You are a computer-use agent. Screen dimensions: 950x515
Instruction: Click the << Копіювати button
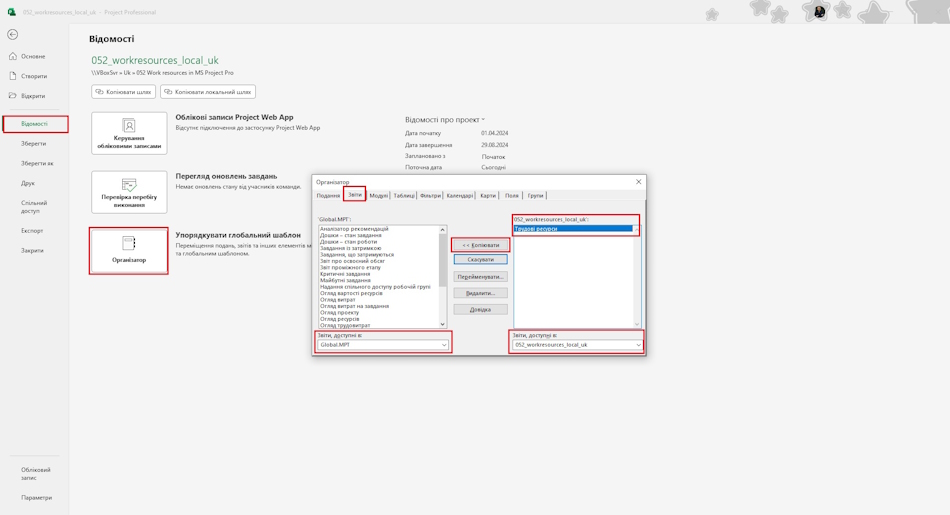[480, 245]
